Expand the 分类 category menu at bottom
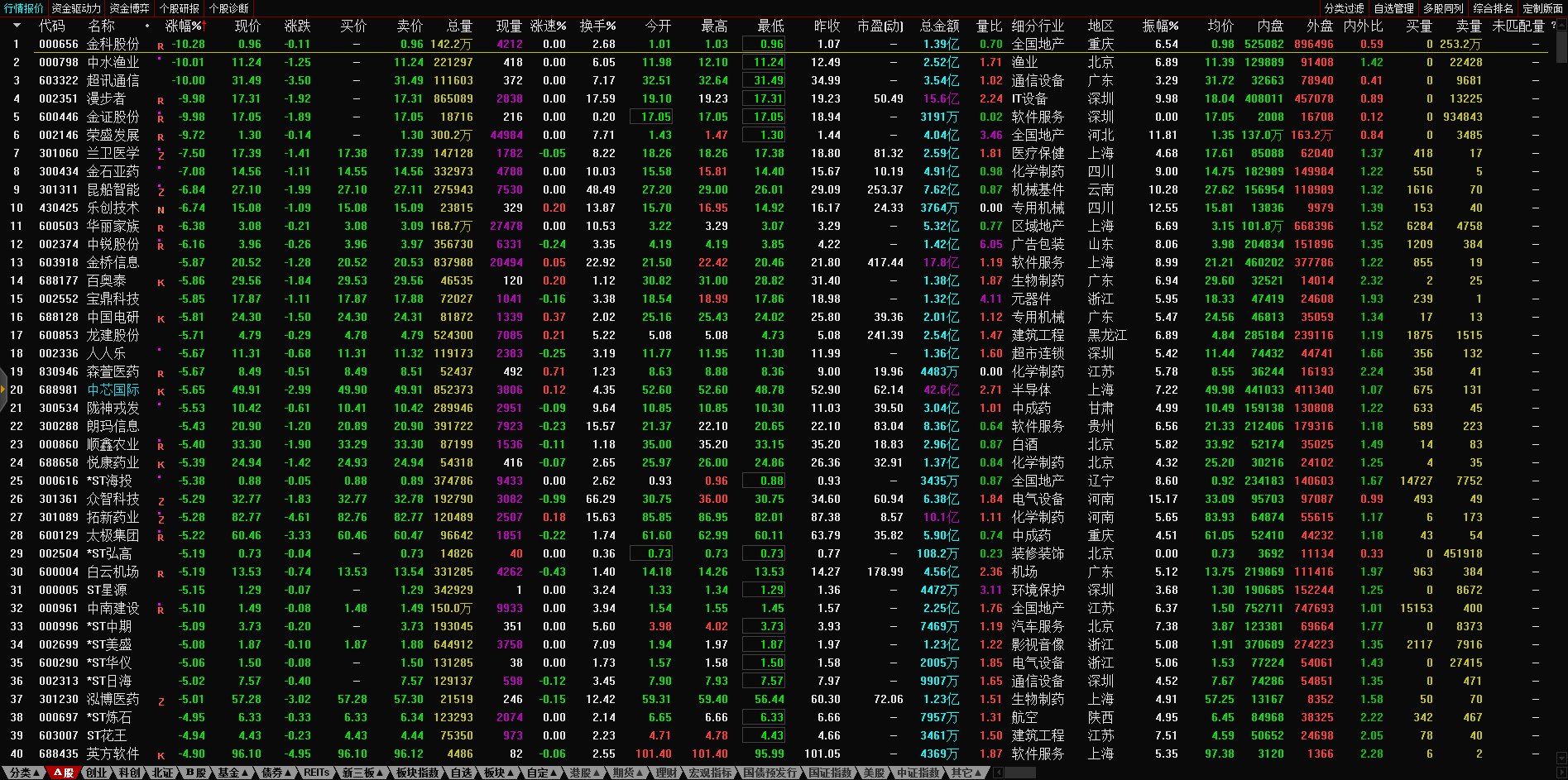This screenshot has width=1568, height=780. [x=25, y=773]
